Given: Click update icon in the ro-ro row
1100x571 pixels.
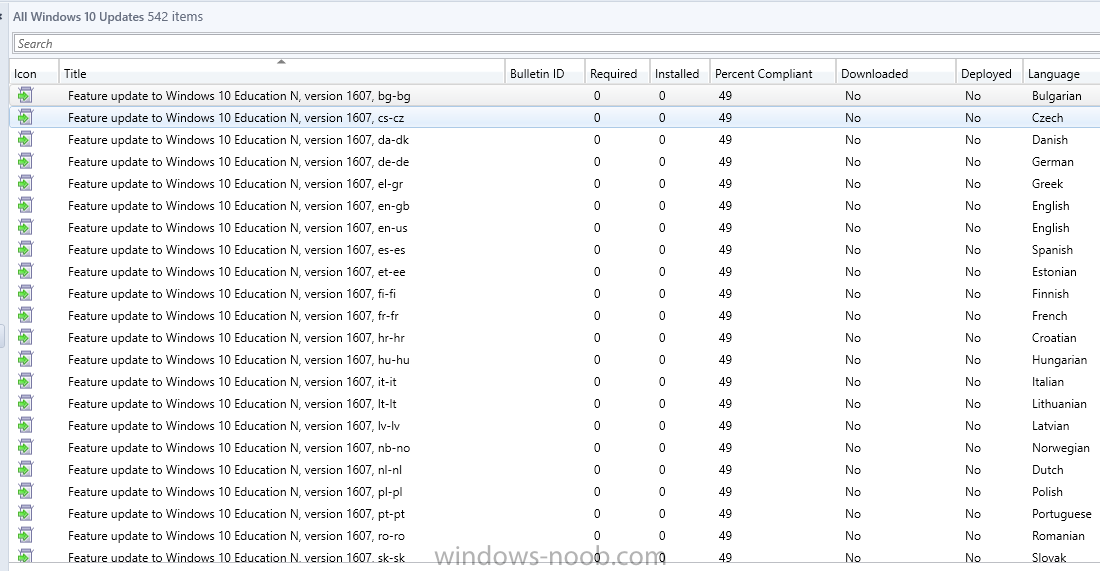Looking at the screenshot, I should click(25, 535).
